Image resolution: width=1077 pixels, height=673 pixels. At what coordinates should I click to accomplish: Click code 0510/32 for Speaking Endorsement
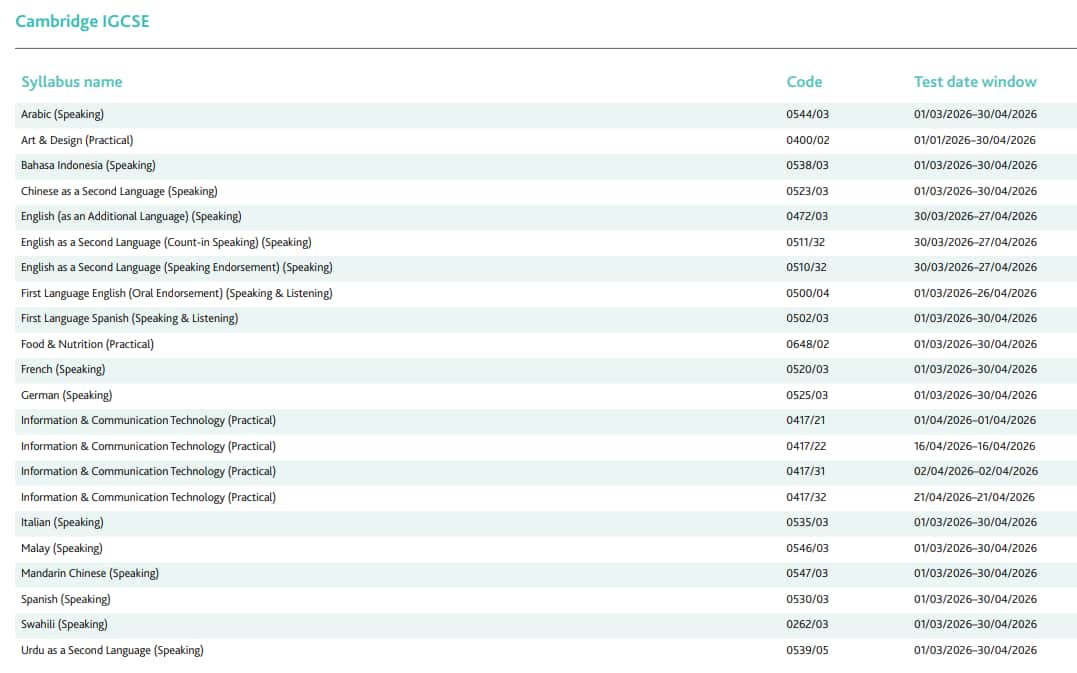[806, 267]
